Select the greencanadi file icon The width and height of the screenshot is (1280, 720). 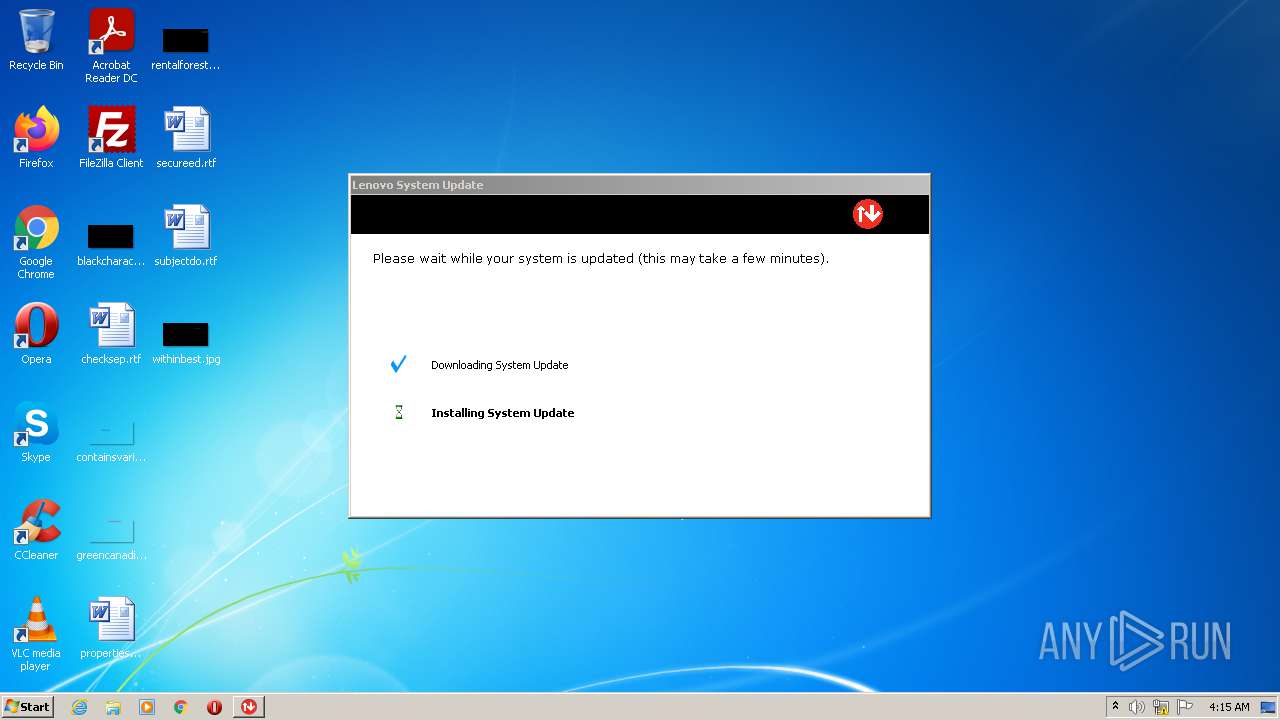(x=111, y=539)
